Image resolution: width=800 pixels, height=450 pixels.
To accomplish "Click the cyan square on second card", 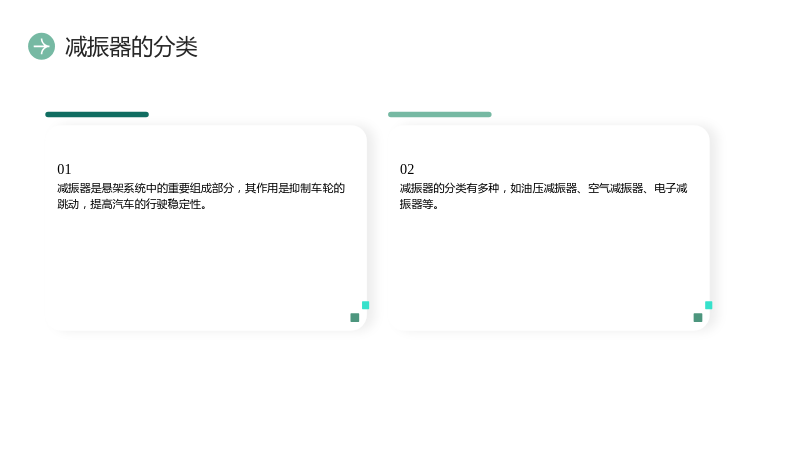I will [x=709, y=305].
